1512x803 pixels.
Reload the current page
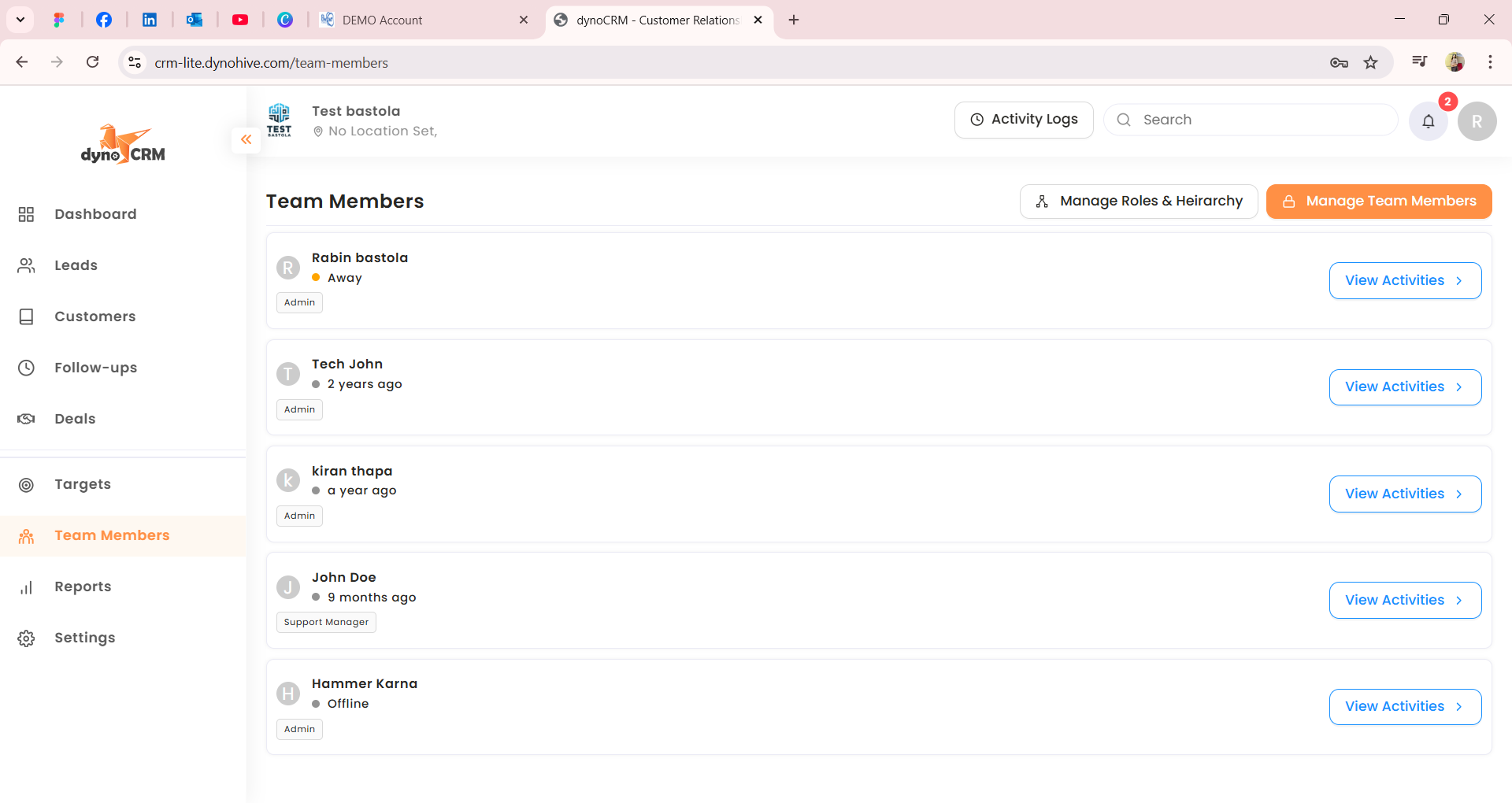[92, 62]
